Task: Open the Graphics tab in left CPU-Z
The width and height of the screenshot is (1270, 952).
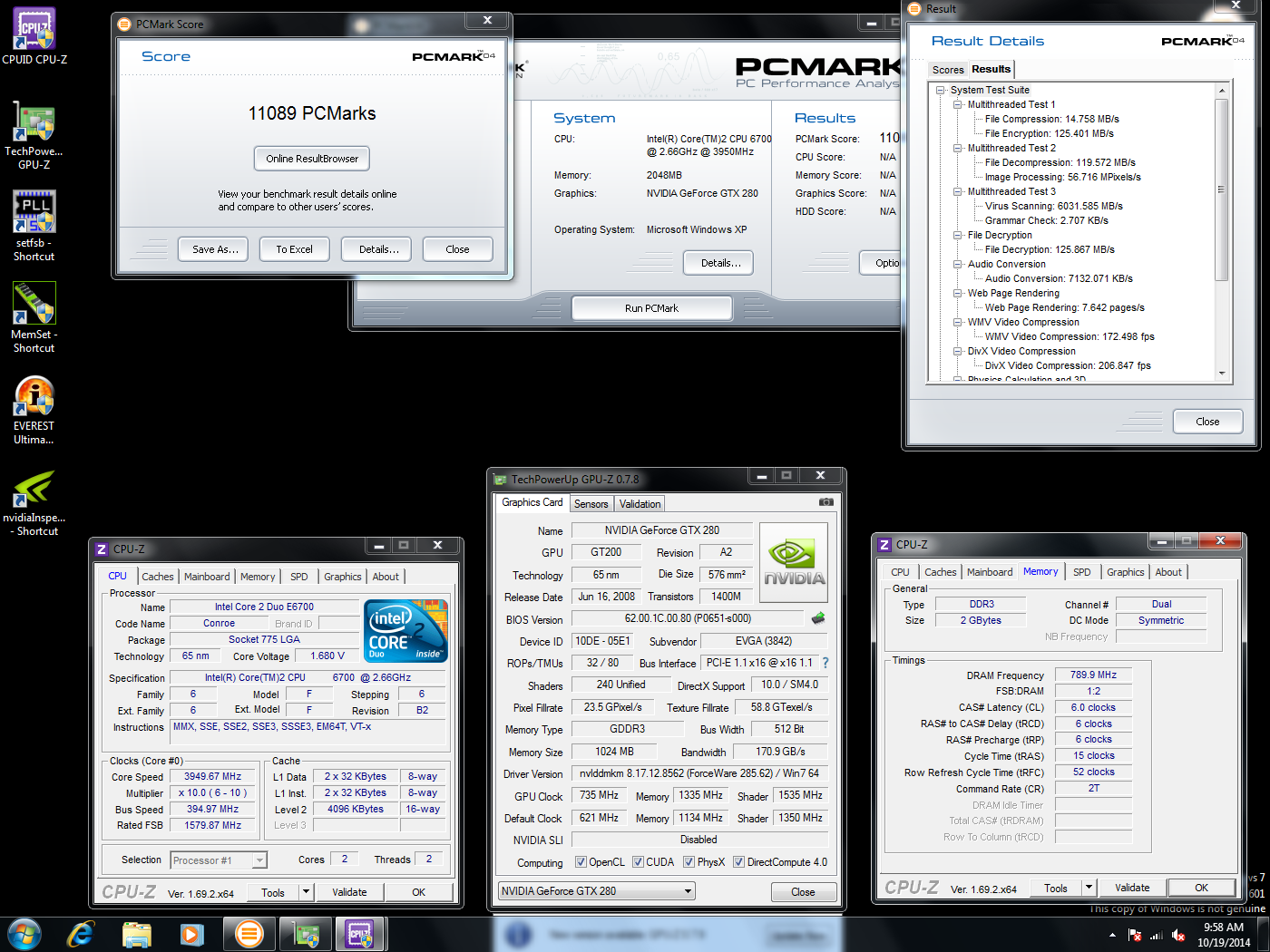Action: pos(343,577)
